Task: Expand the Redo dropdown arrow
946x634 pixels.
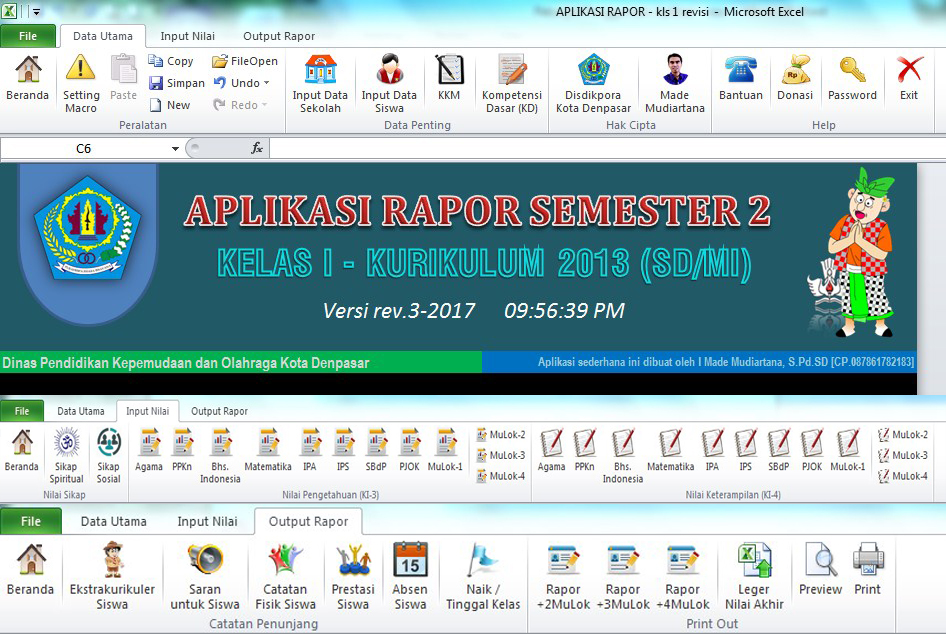Action: click(264, 105)
